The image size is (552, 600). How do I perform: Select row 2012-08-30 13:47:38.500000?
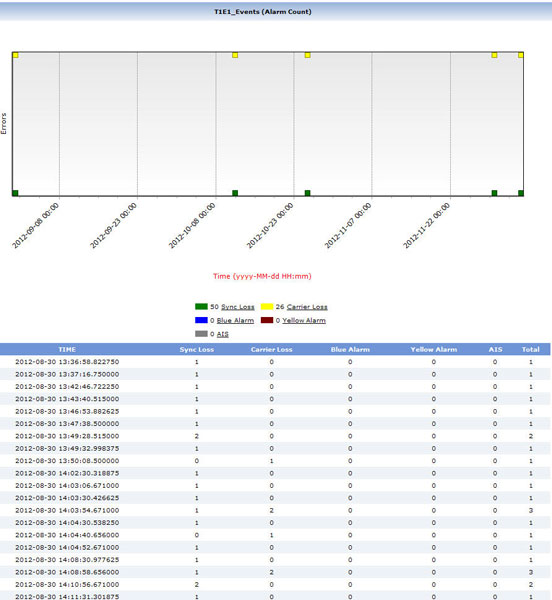tap(275, 424)
